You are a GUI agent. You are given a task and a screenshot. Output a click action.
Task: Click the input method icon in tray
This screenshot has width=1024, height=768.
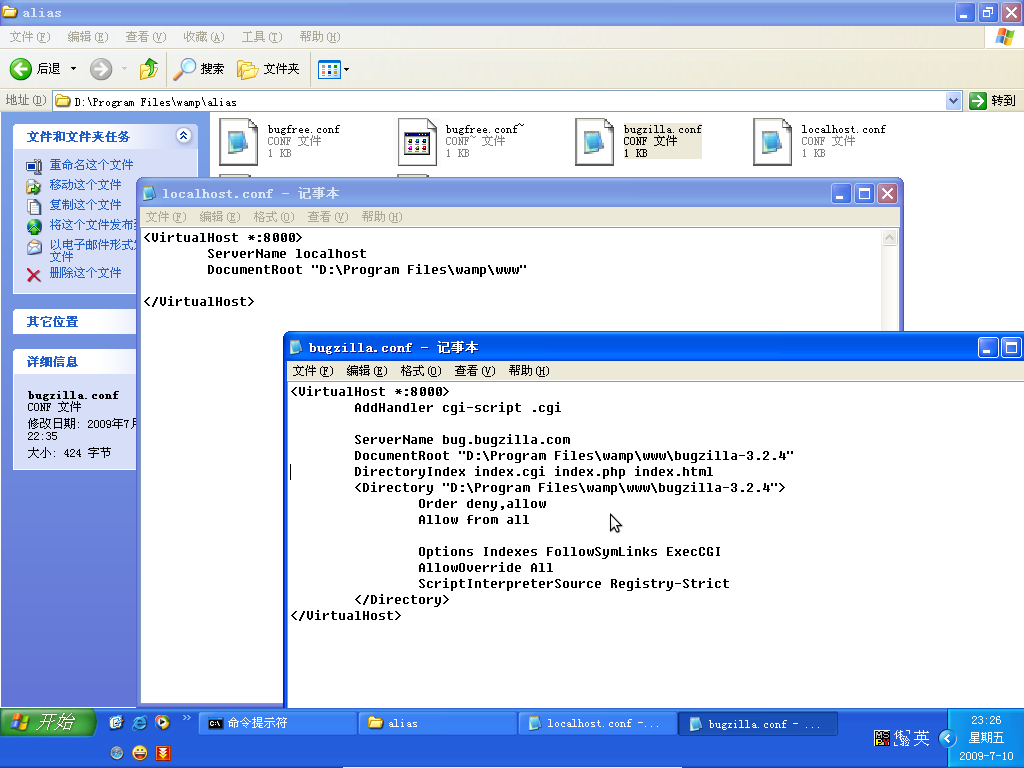pyautogui.click(x=882, y=738)
